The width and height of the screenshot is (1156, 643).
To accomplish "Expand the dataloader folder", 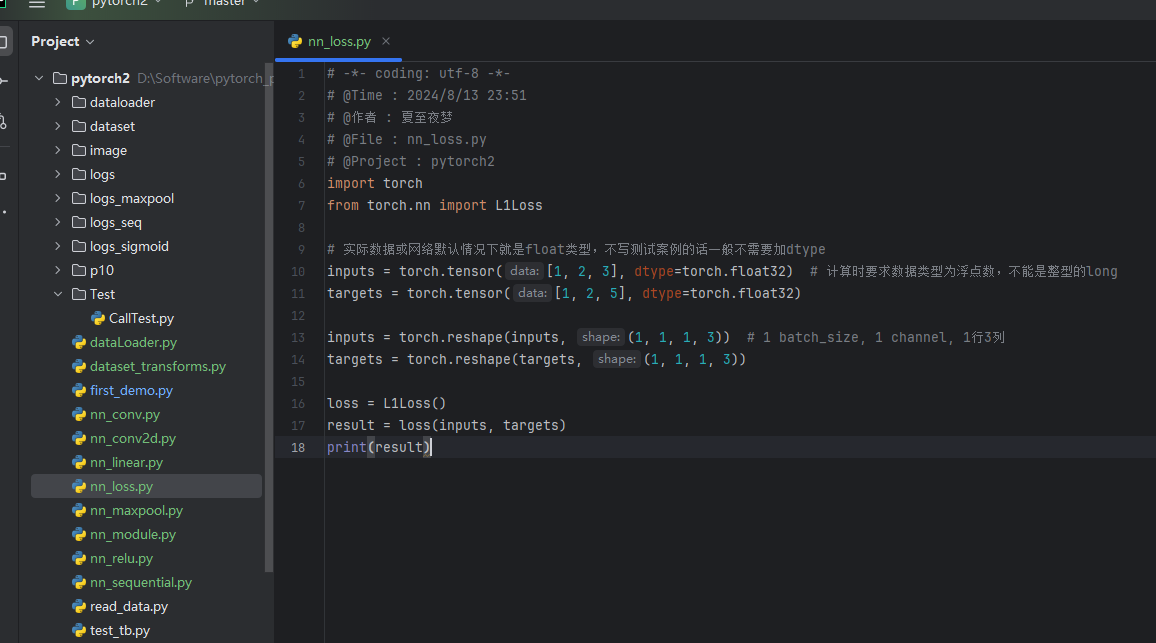I will tap(58, 102).
